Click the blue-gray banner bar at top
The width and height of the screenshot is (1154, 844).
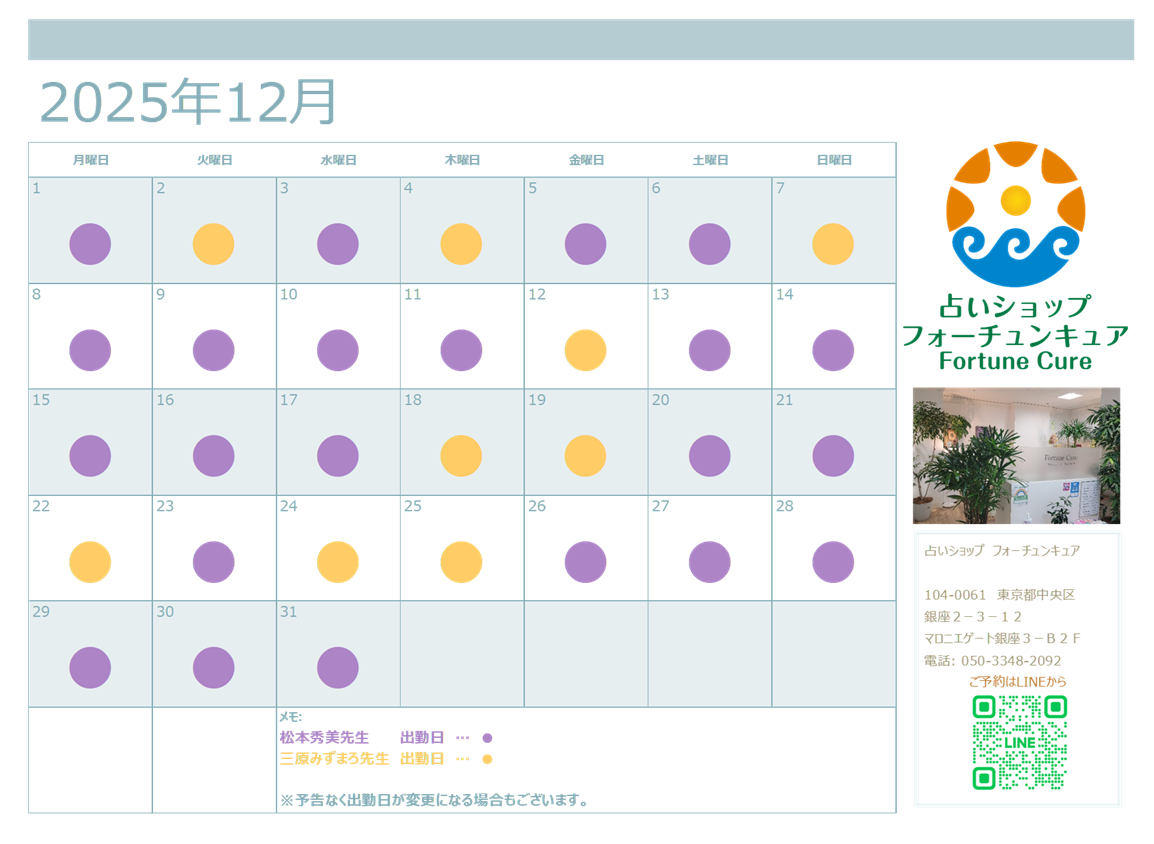click(x=580, y=40)
